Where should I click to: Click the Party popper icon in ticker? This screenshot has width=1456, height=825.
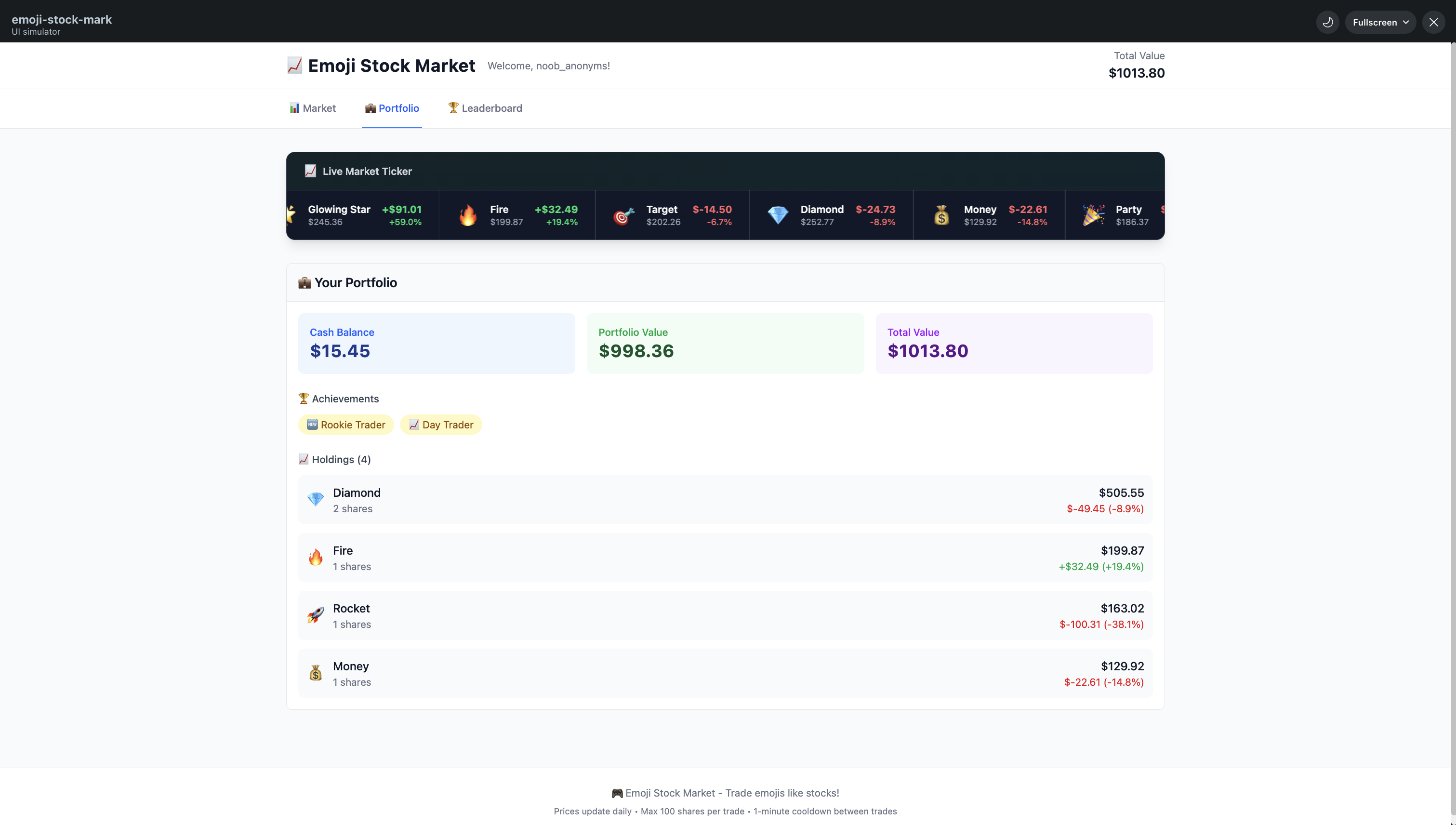(x=1093, y=215)
